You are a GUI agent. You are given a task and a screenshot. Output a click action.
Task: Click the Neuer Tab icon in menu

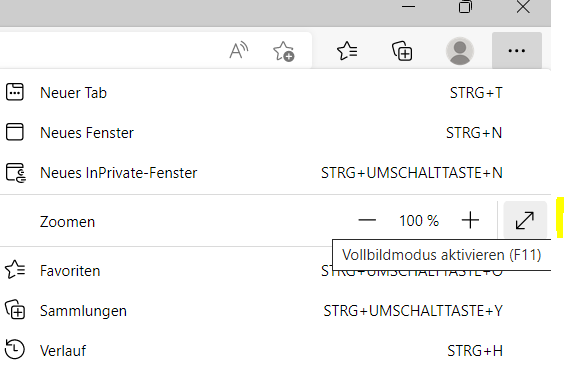(x=15, y=92)
